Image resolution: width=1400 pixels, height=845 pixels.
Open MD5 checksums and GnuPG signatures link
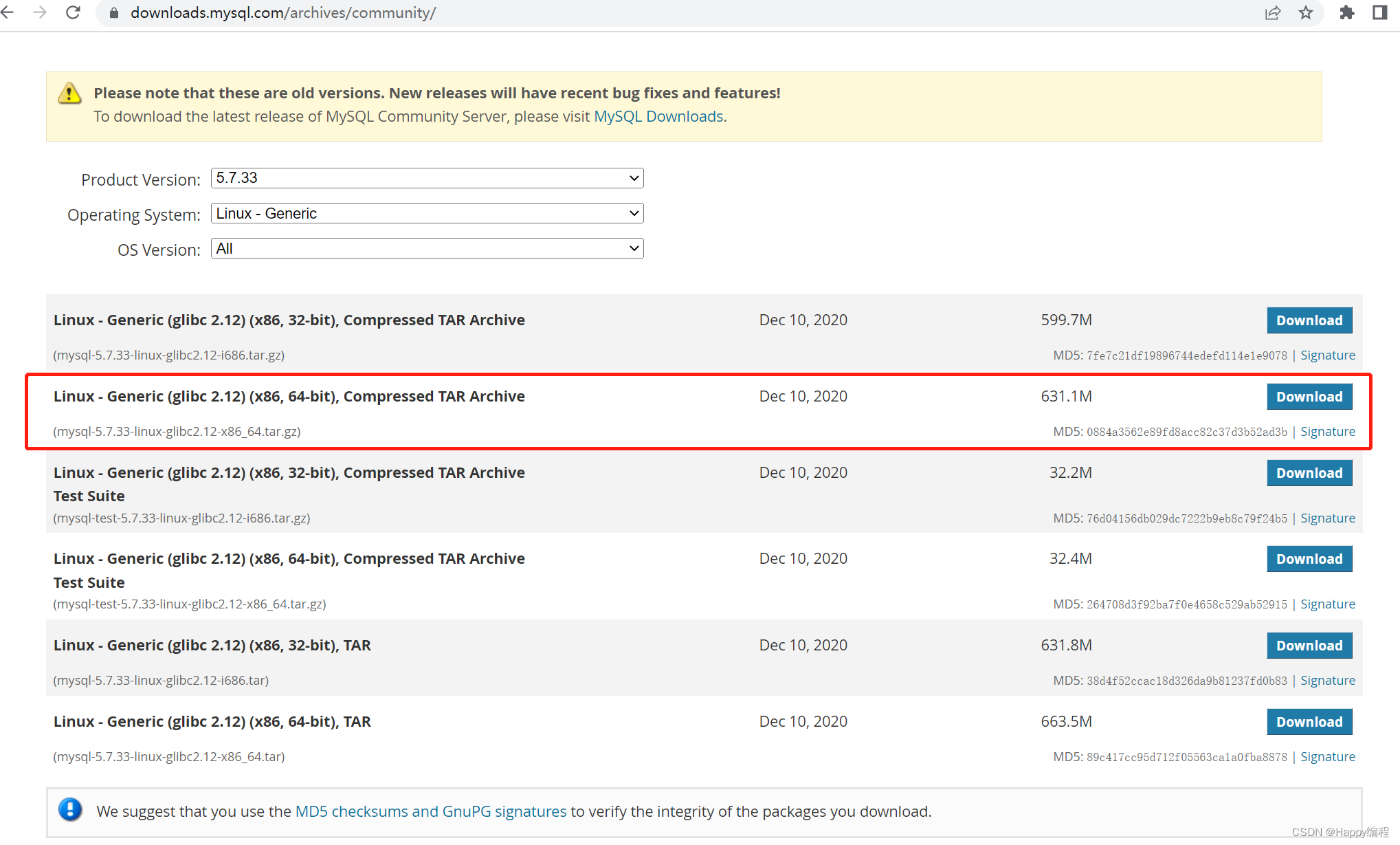(x=430, y=811)
